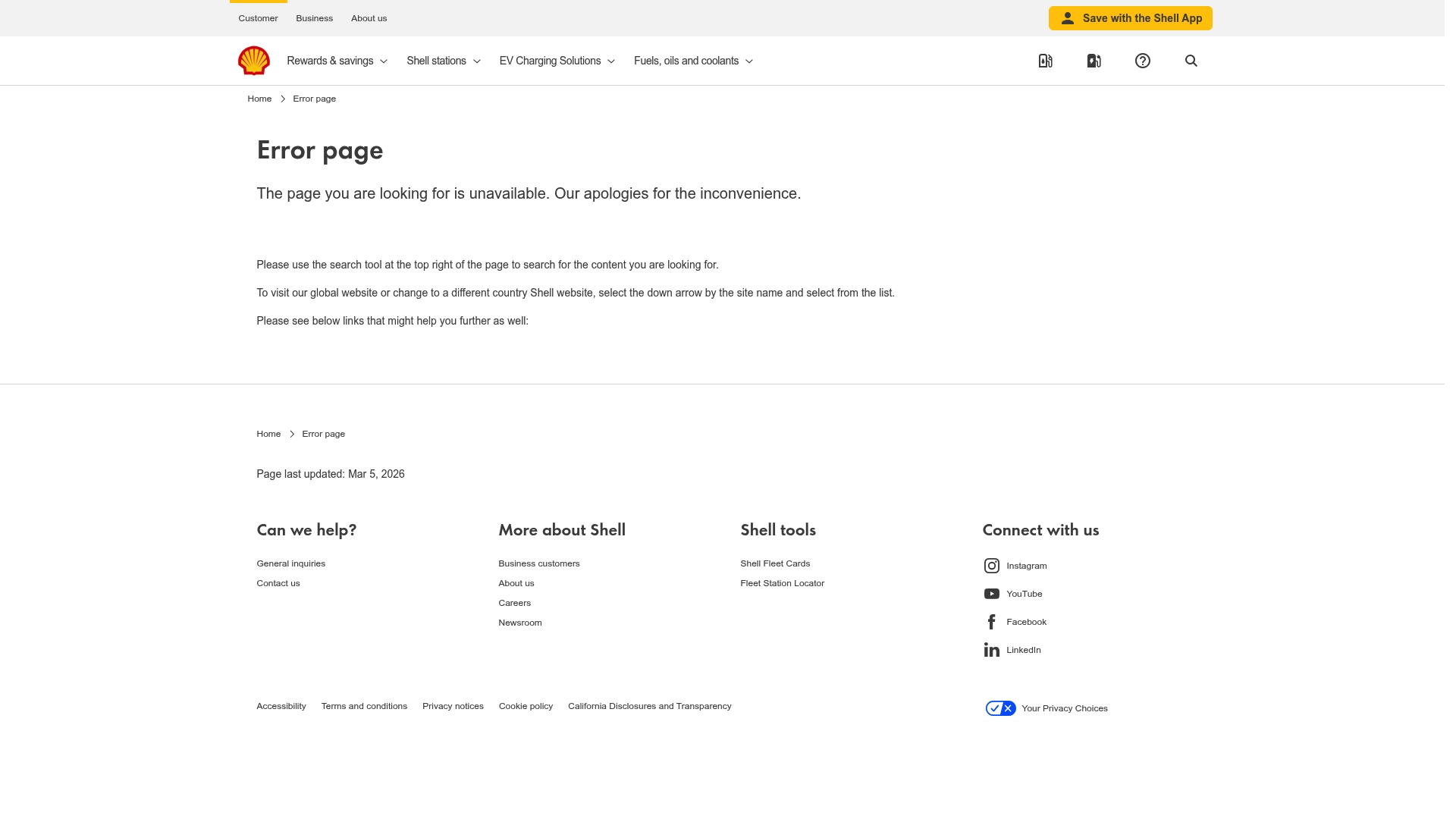Open the About us top tab

[369, 18]
